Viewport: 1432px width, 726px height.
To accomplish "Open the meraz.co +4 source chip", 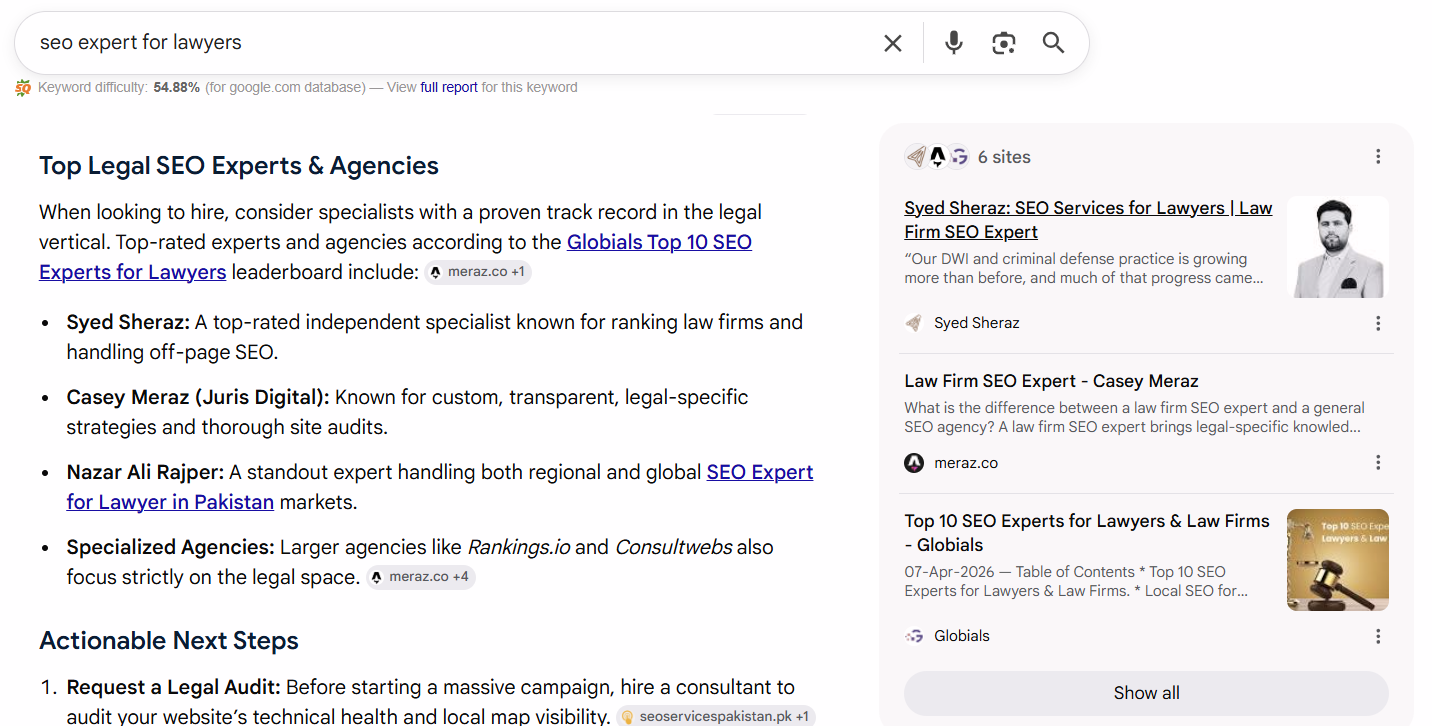I will point(420,577).
